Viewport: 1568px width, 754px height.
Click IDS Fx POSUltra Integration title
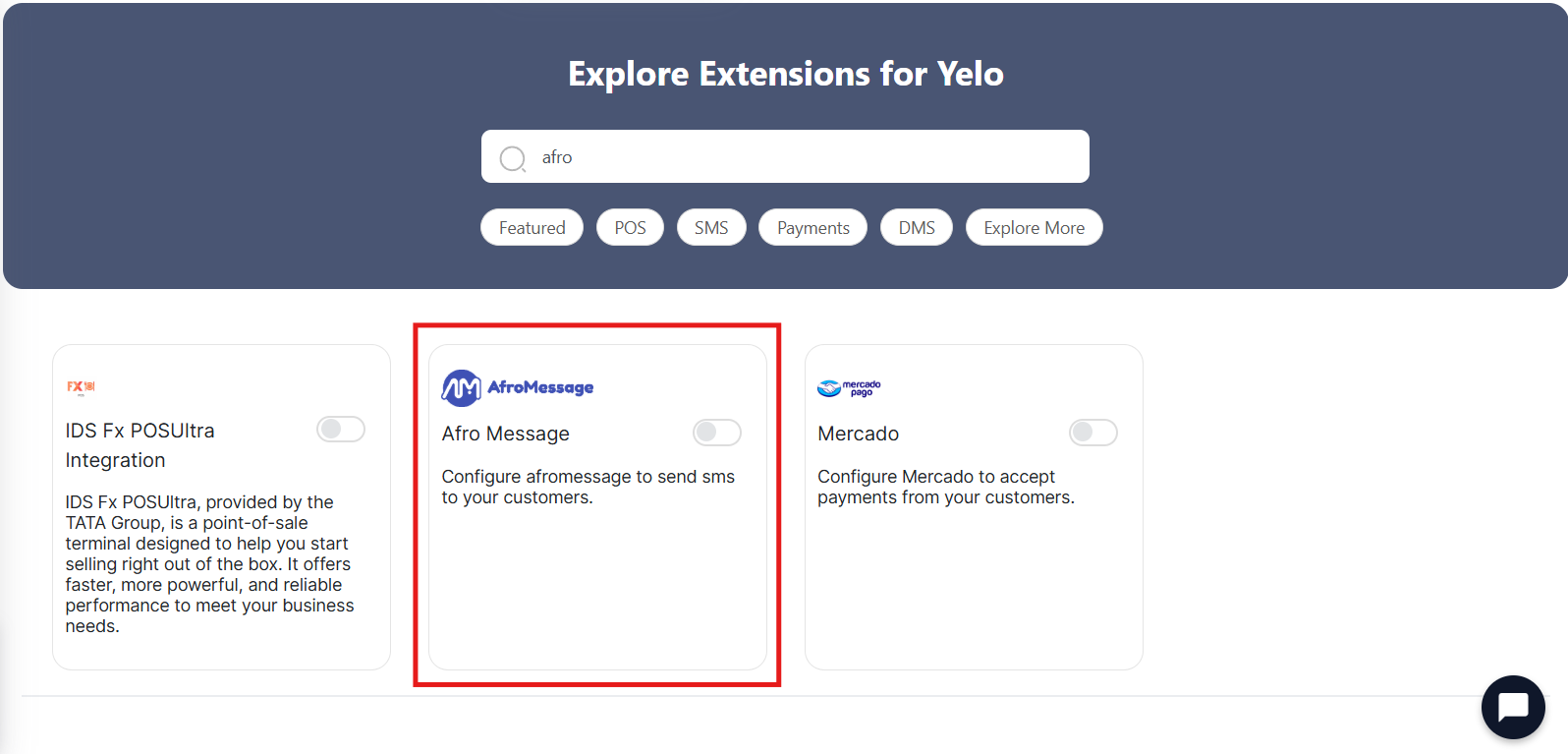(140, 445)
